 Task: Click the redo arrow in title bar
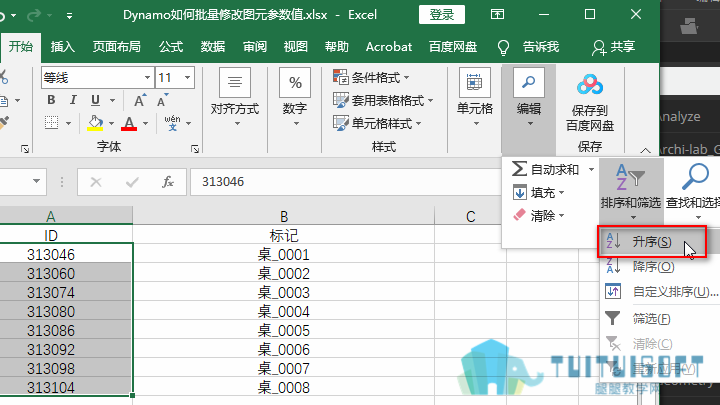(x=34, y=16)
